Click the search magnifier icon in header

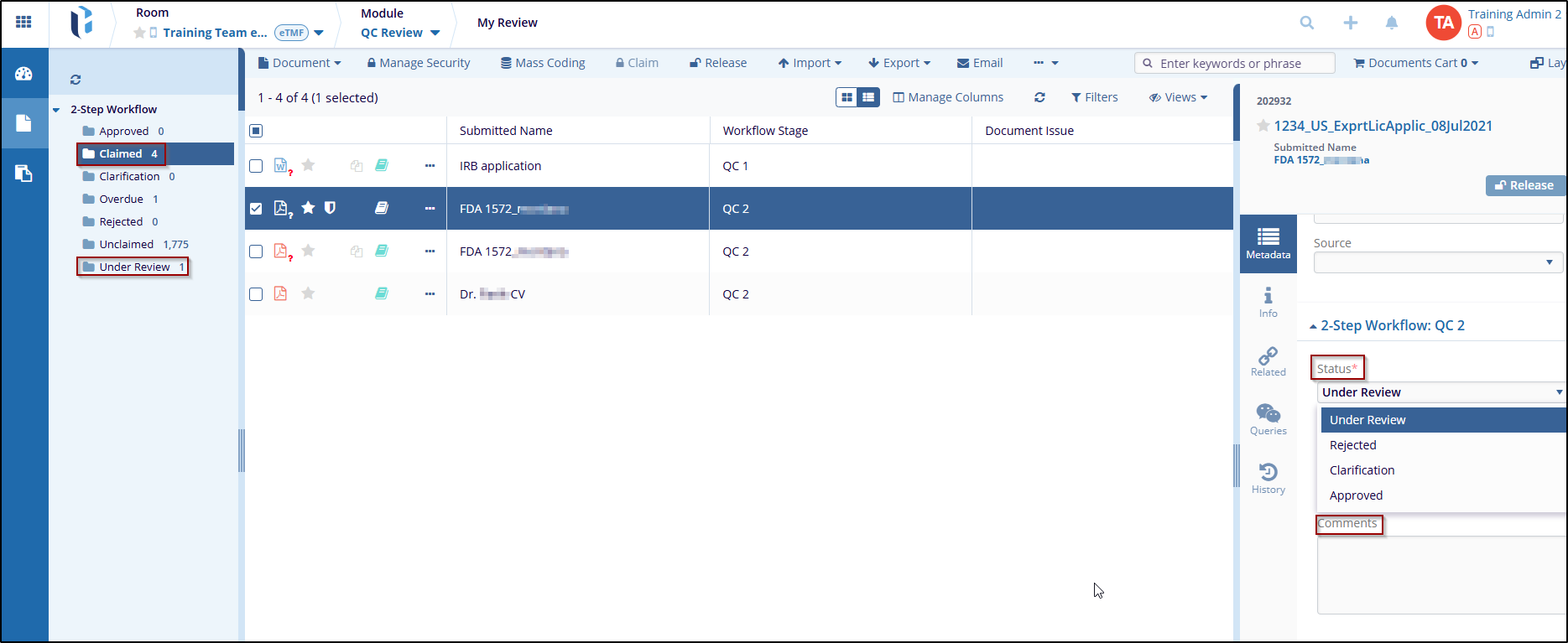(1306, 23)
